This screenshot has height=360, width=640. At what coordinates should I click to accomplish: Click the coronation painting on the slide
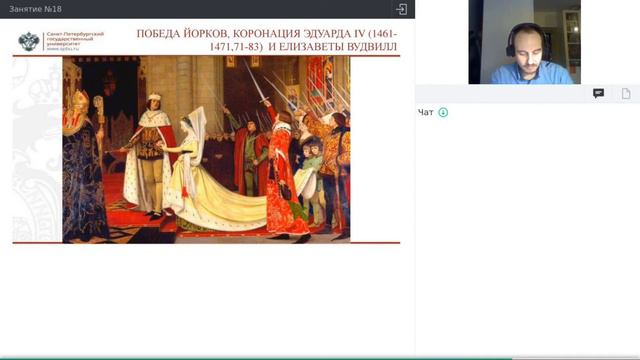(206, 149)
